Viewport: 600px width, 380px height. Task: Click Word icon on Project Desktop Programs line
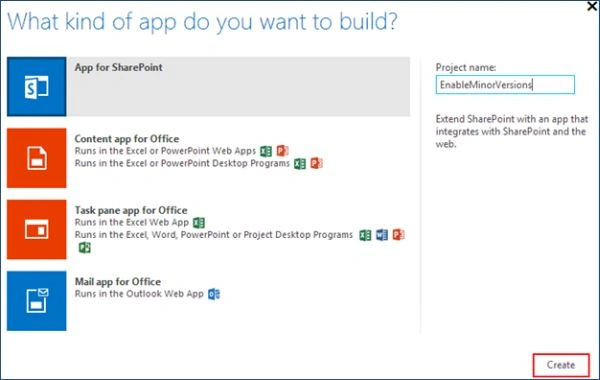(x=382, y=235)
